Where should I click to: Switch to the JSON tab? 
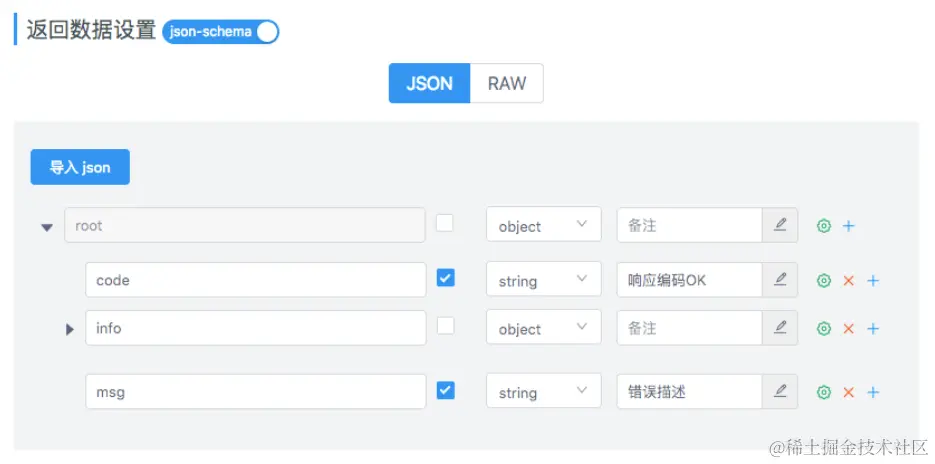pyautogui.click(x=429, y=83)
